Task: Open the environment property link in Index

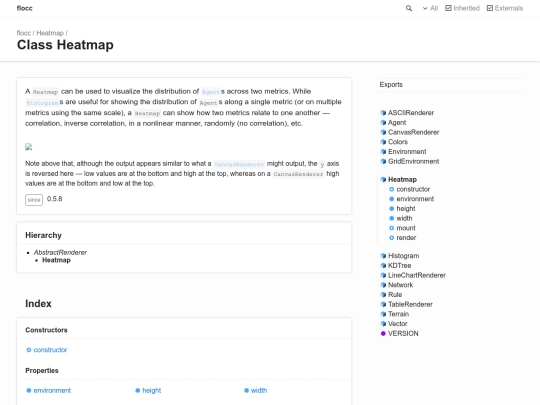Action: [52, 391]
